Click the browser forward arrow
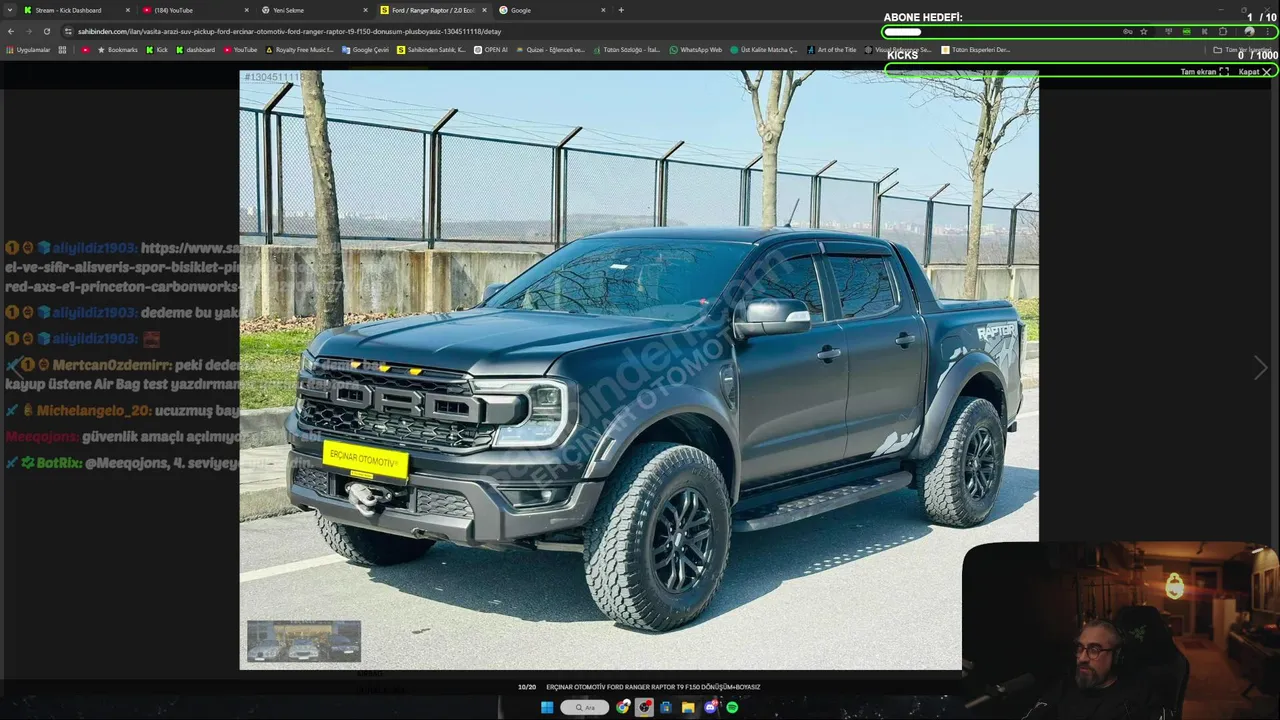 pyautogui.click(x=29, y=31)
